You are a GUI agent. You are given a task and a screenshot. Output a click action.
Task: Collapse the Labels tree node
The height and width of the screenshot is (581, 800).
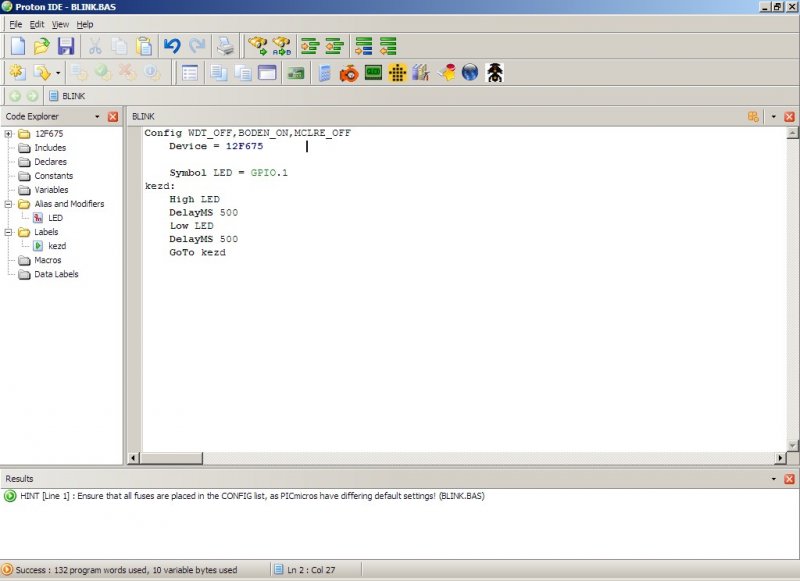point(8,232)
